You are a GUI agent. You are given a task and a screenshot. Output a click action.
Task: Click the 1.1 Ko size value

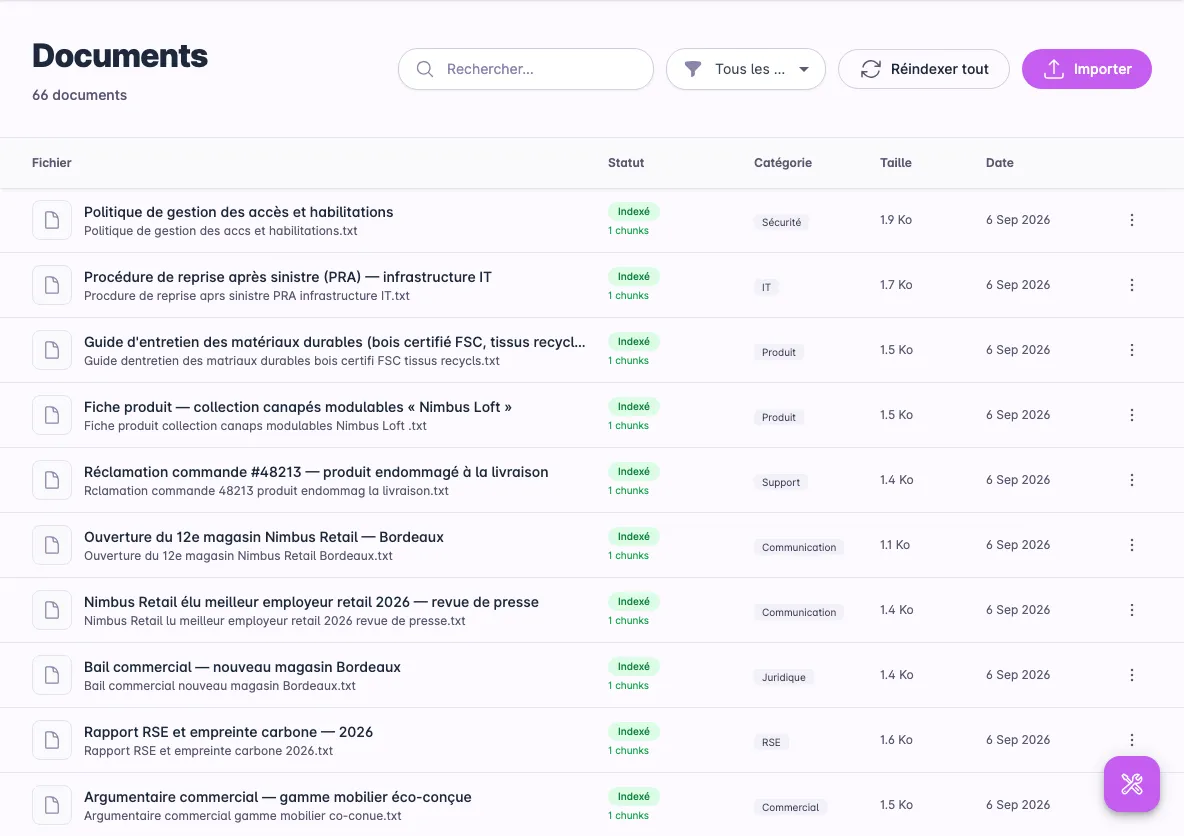[895, 544]
